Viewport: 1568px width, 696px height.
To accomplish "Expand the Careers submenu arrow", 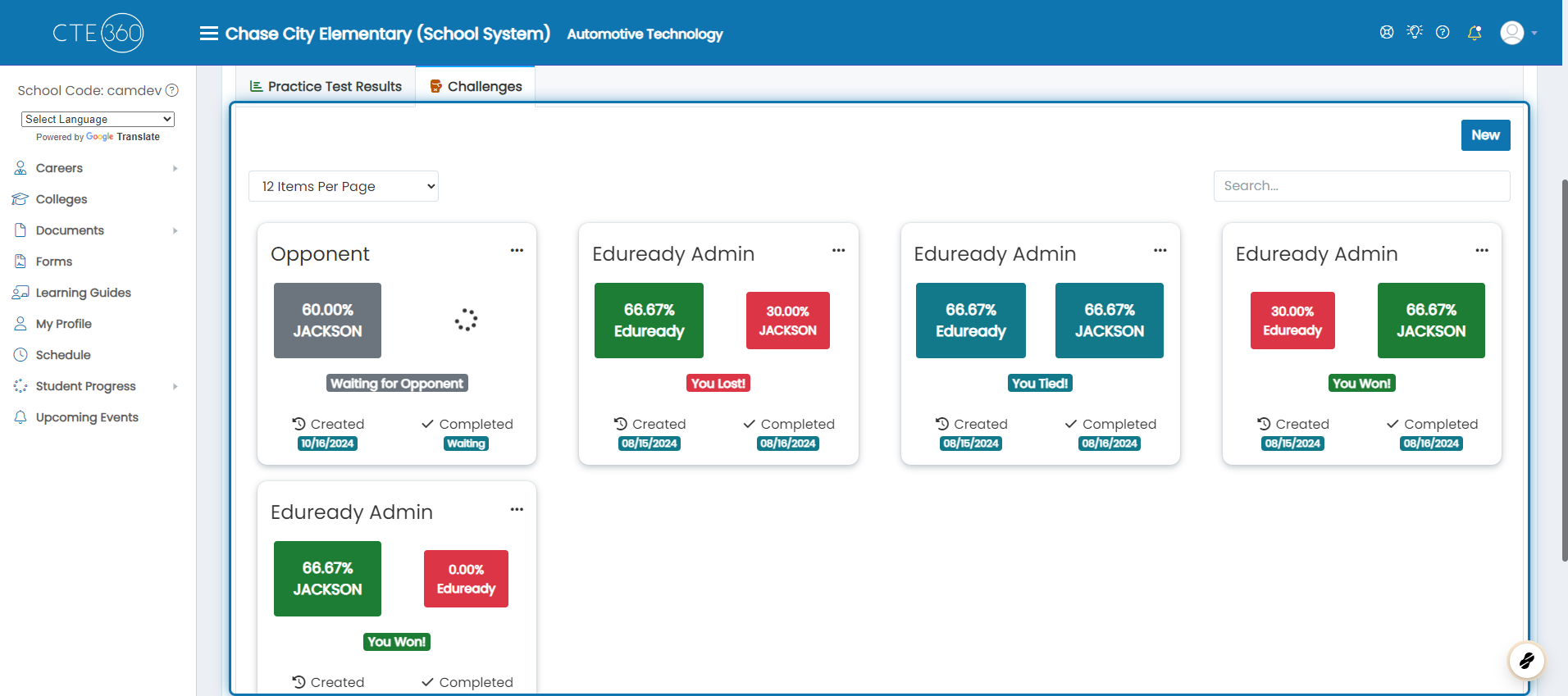I will (x=175, y=168).
